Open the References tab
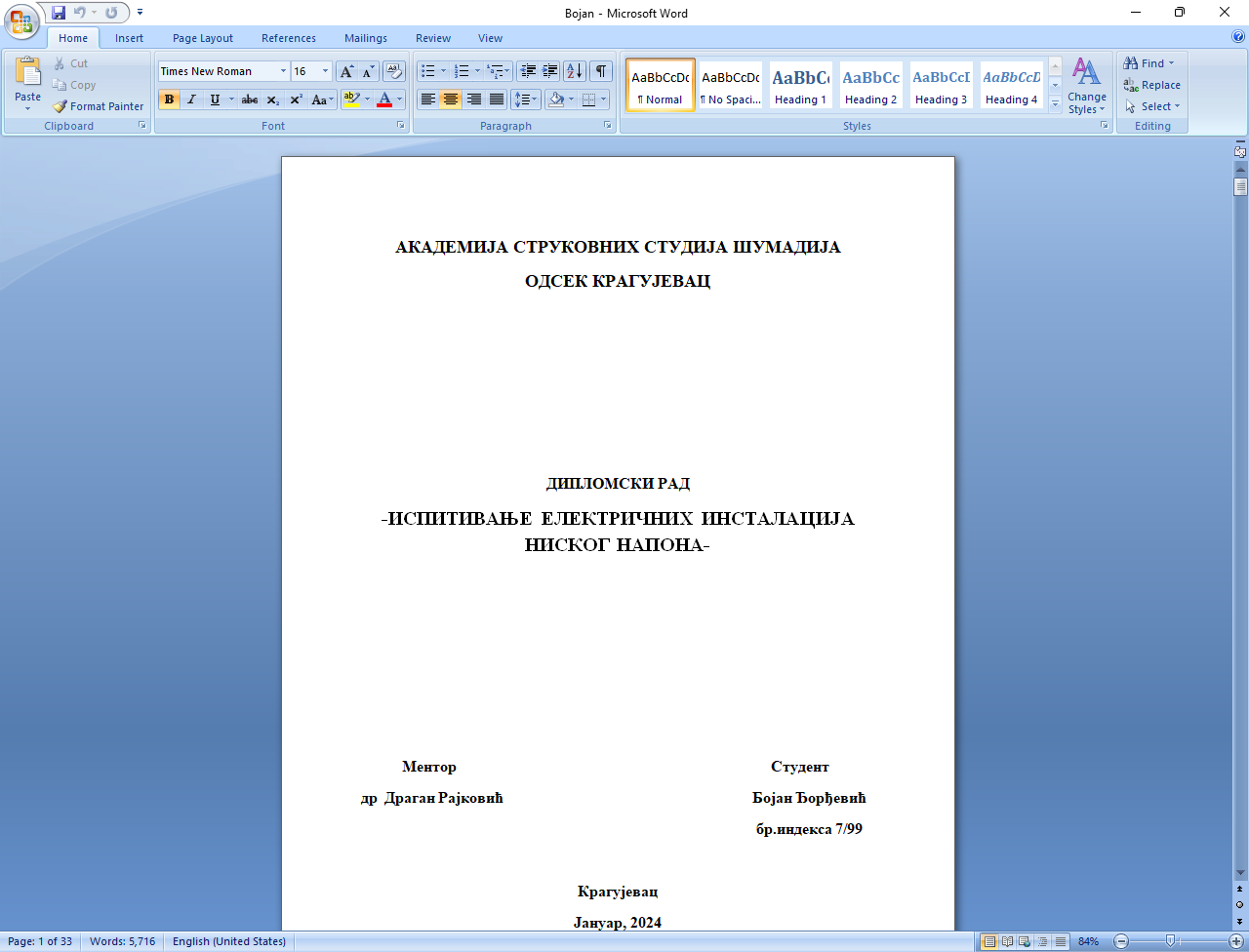This screenshot has height=952, width=1249. (289, 38)
